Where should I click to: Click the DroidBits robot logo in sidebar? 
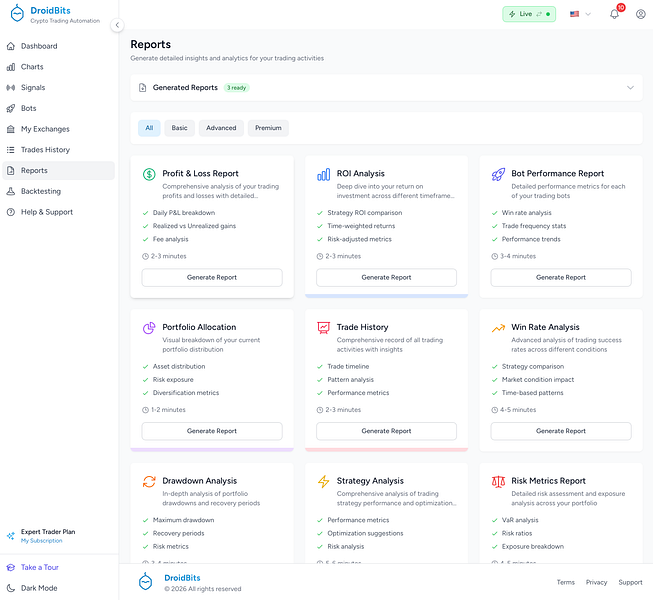(17, 13)
